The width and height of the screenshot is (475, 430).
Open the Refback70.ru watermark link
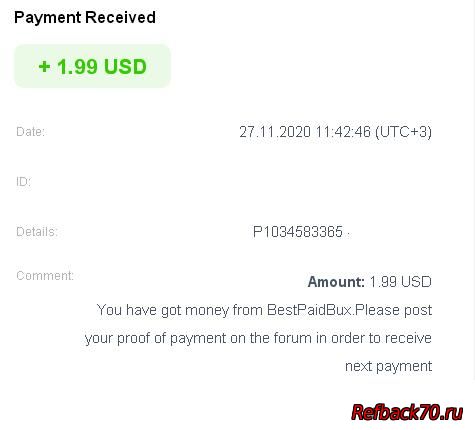[407, 412]
